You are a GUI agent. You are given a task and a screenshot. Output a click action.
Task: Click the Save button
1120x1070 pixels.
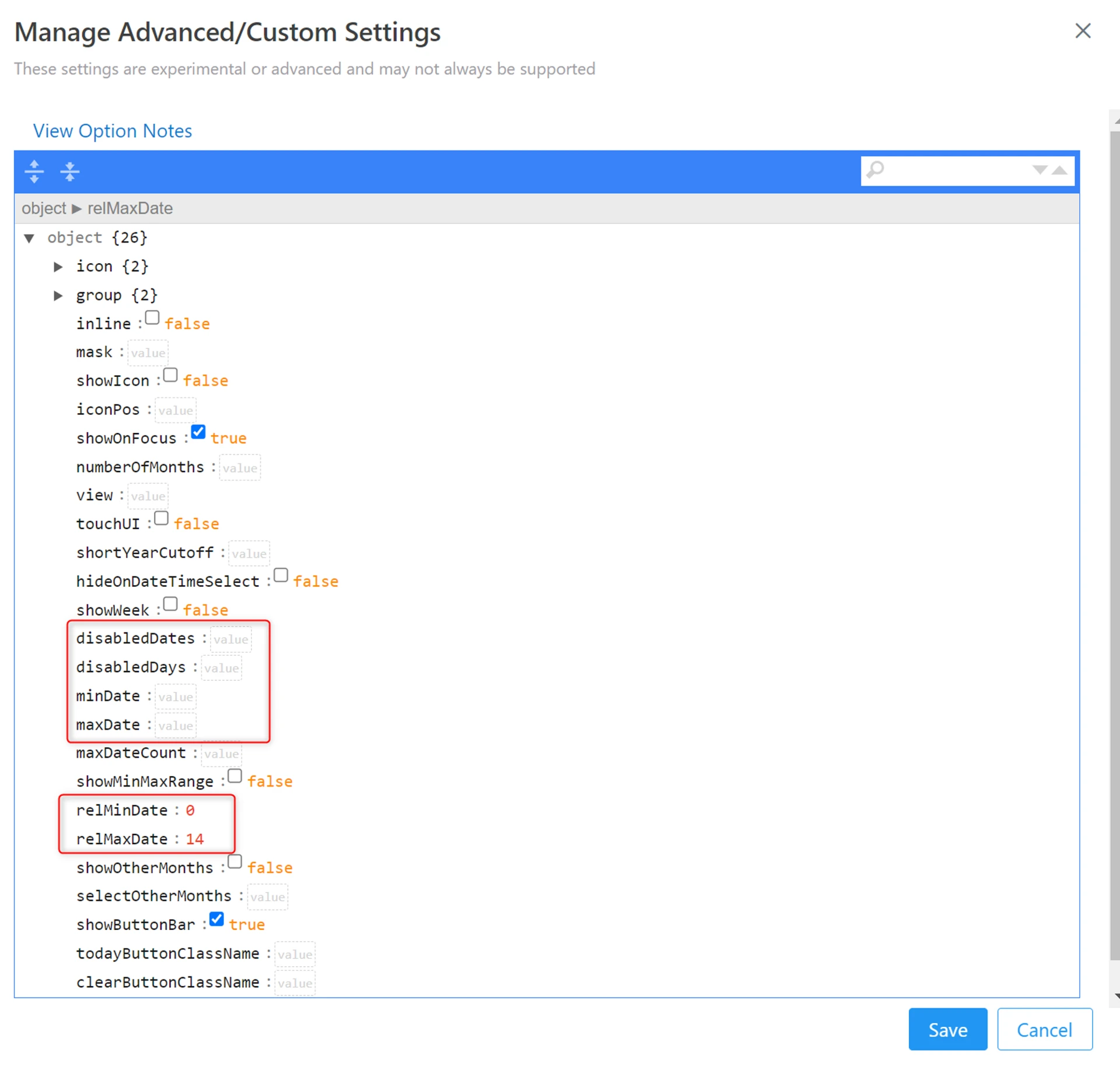click(947, 1029)
